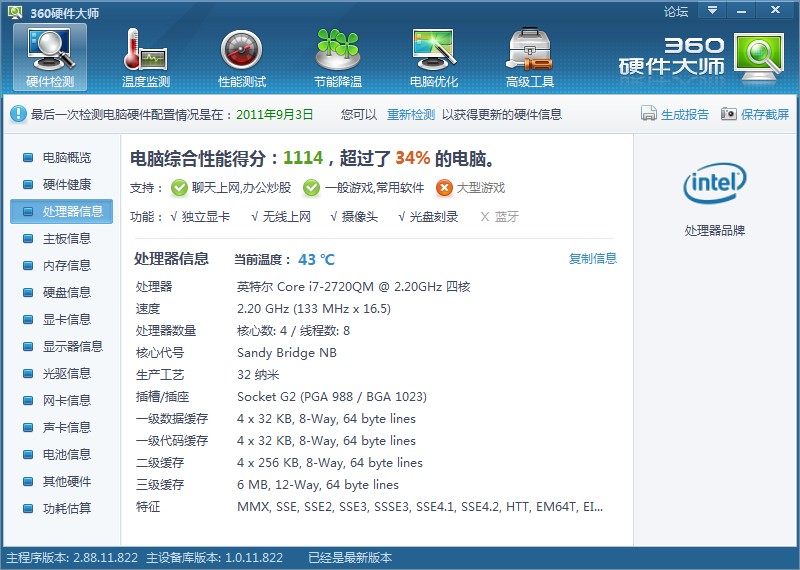Select 处理器信息 in the sidebar

[61, 211]
